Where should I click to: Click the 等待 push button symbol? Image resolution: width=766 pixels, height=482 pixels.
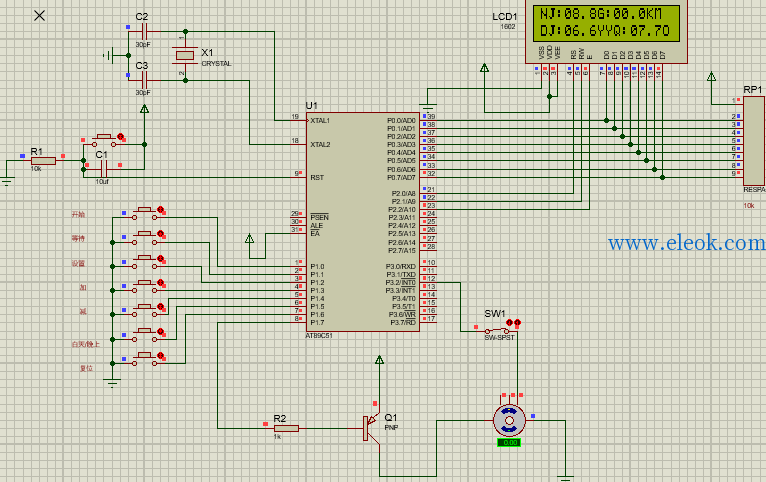145,238
